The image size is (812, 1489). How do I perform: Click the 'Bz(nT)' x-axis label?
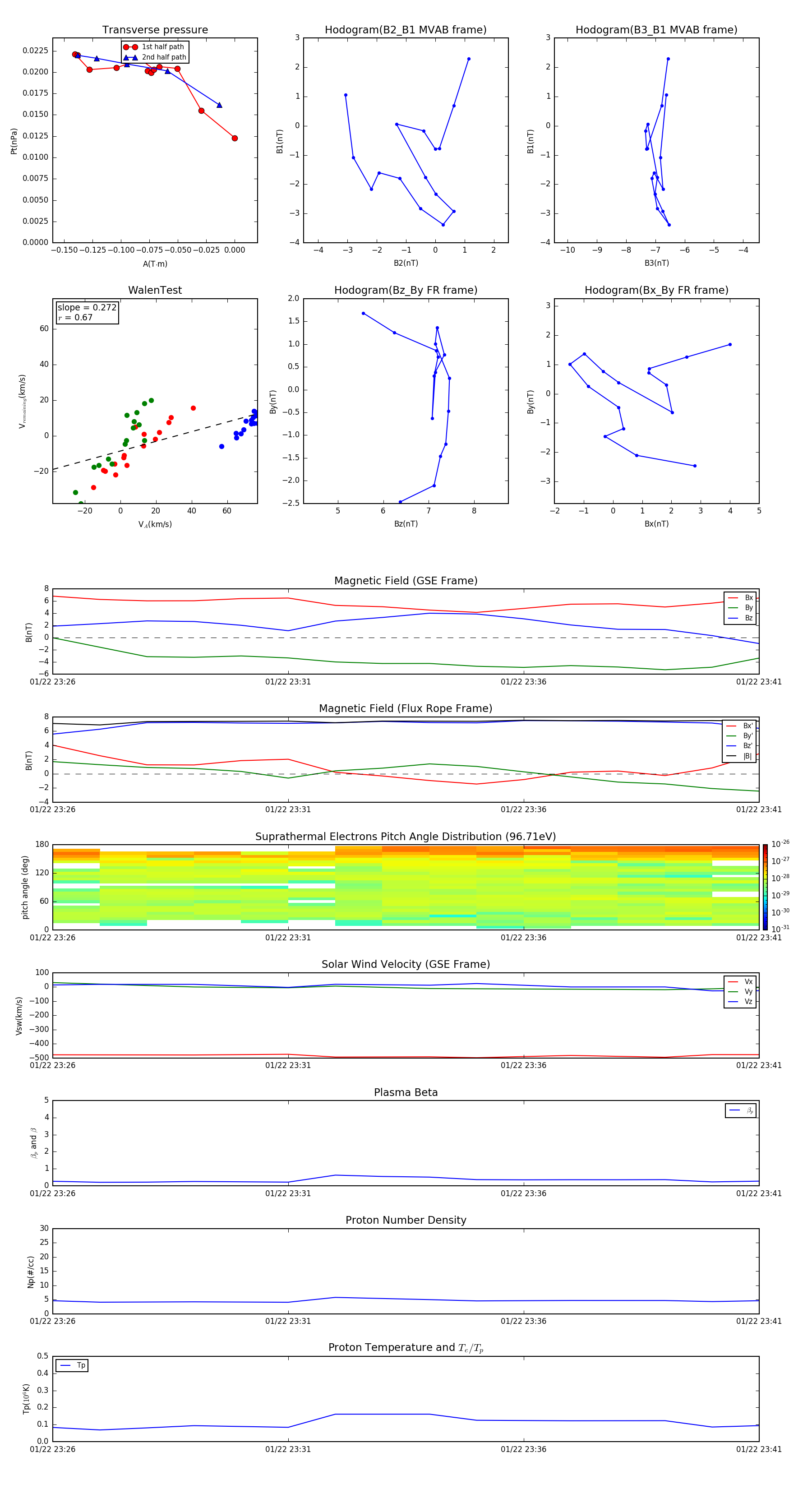click(406, 524)
